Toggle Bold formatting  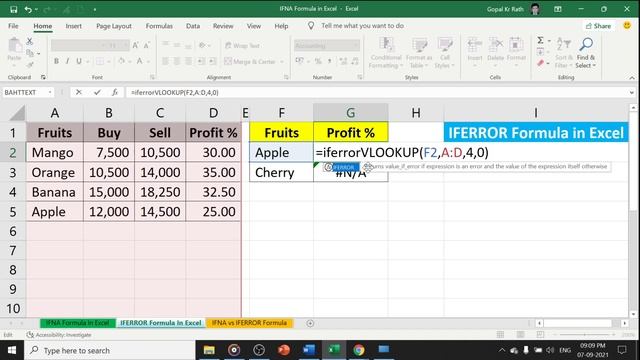[x=56, y=61]
